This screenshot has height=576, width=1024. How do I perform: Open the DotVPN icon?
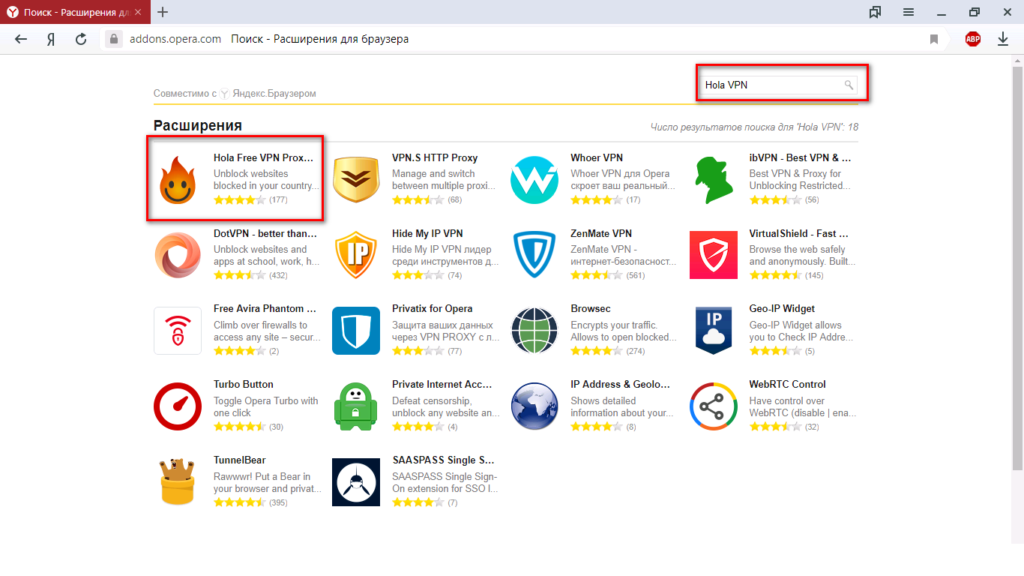(x=178, y=255)
